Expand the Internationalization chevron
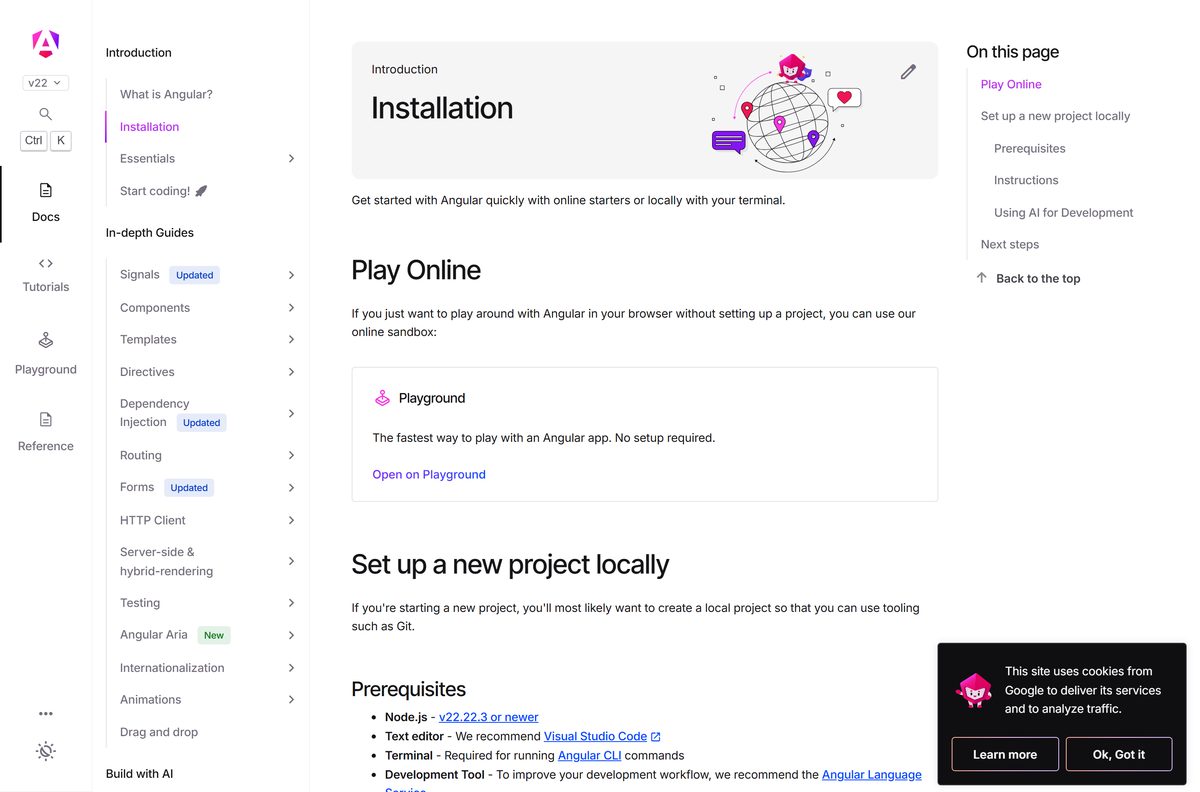 [x=291, y=668]
